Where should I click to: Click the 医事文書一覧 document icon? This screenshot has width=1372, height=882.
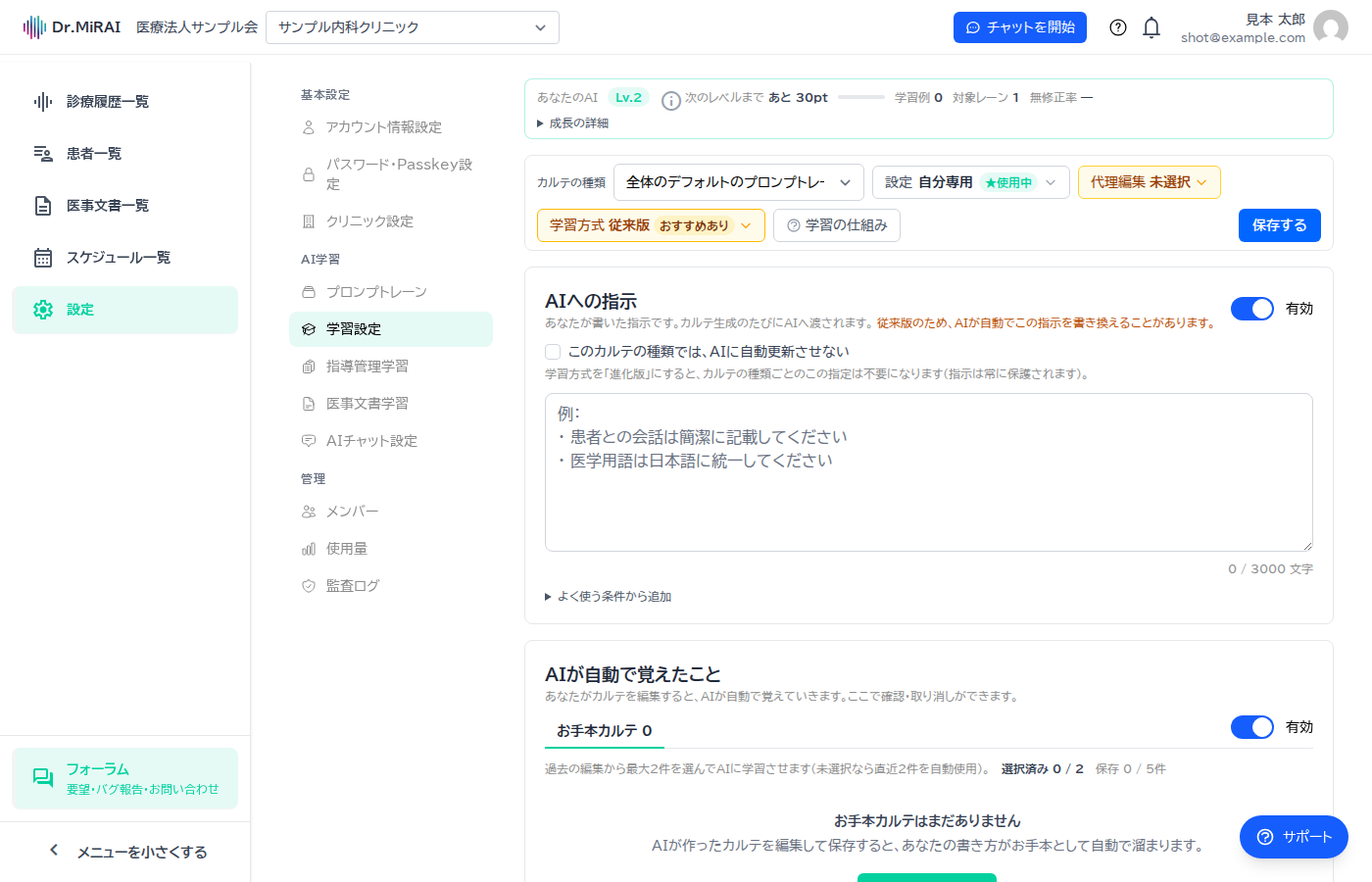(43, 206)
